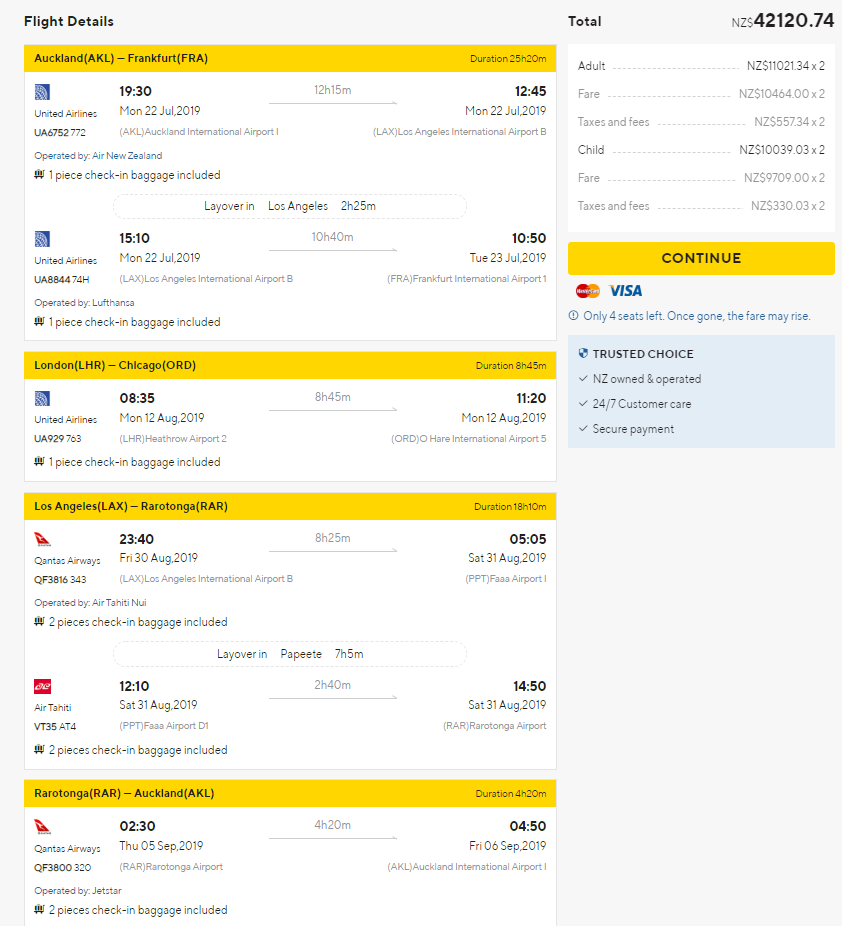This screenshot has width=842, height=926.
Task: Open the 'Operated by: Air Tahiti Nui' link
Action: click(90, 603)
